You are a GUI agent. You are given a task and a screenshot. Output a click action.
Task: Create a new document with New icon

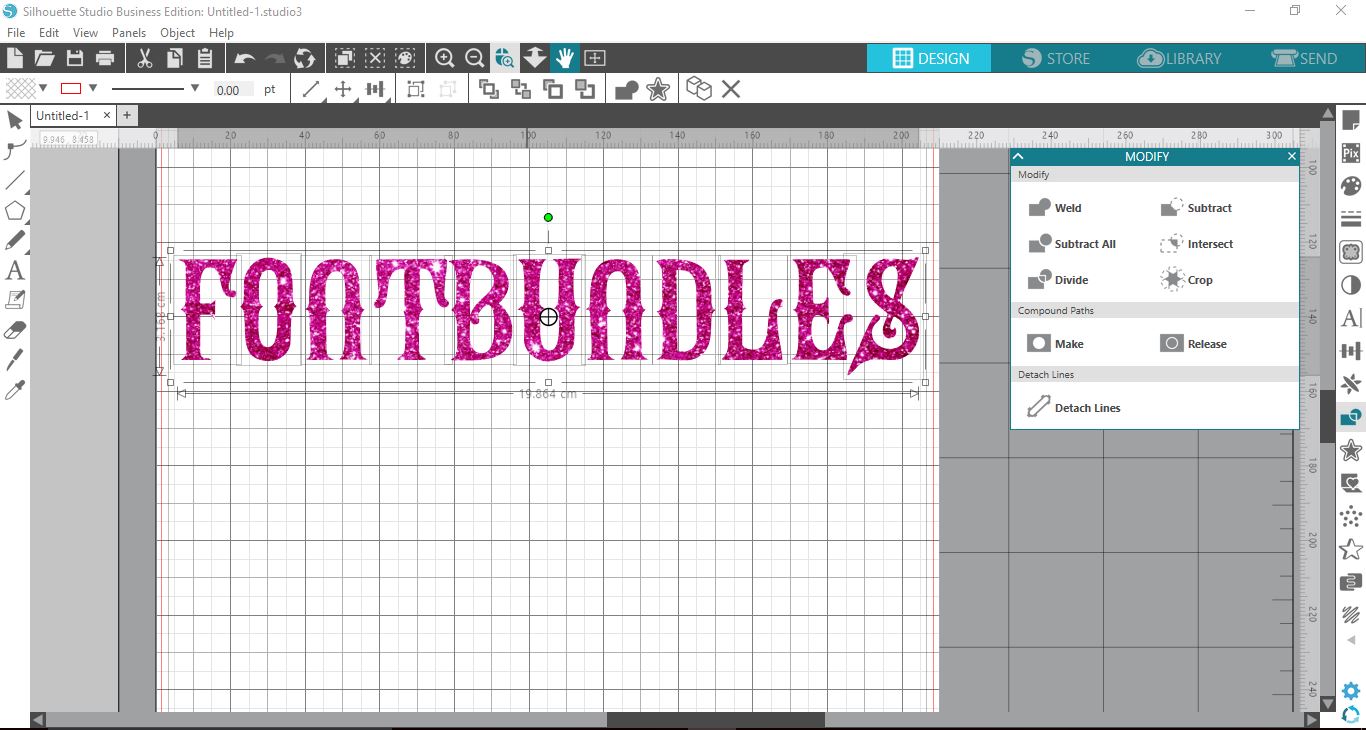(x=15, y=58)
